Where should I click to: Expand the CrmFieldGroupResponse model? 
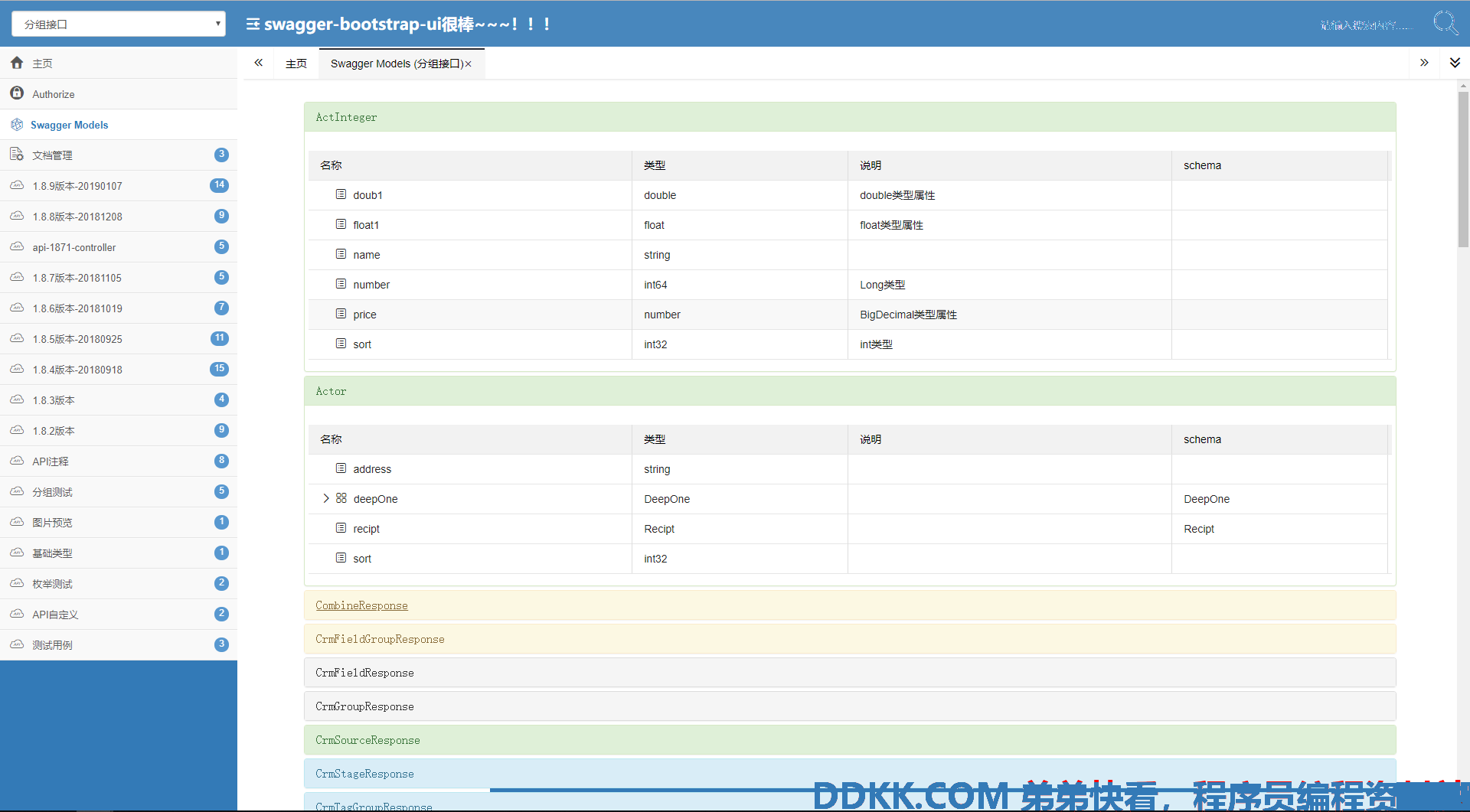coord(850,639)
